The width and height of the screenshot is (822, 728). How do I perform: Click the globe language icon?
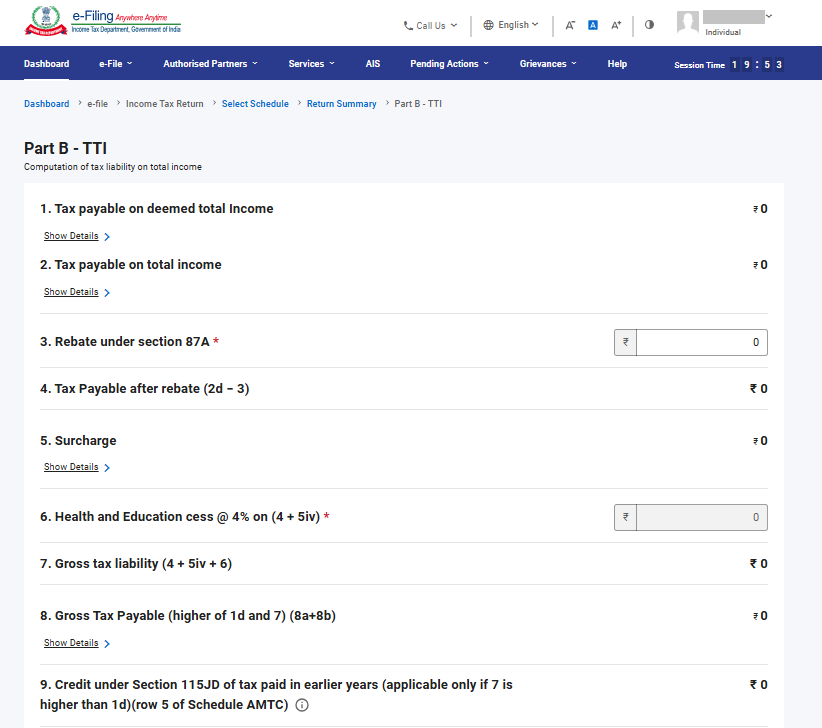tap(488, 25)
